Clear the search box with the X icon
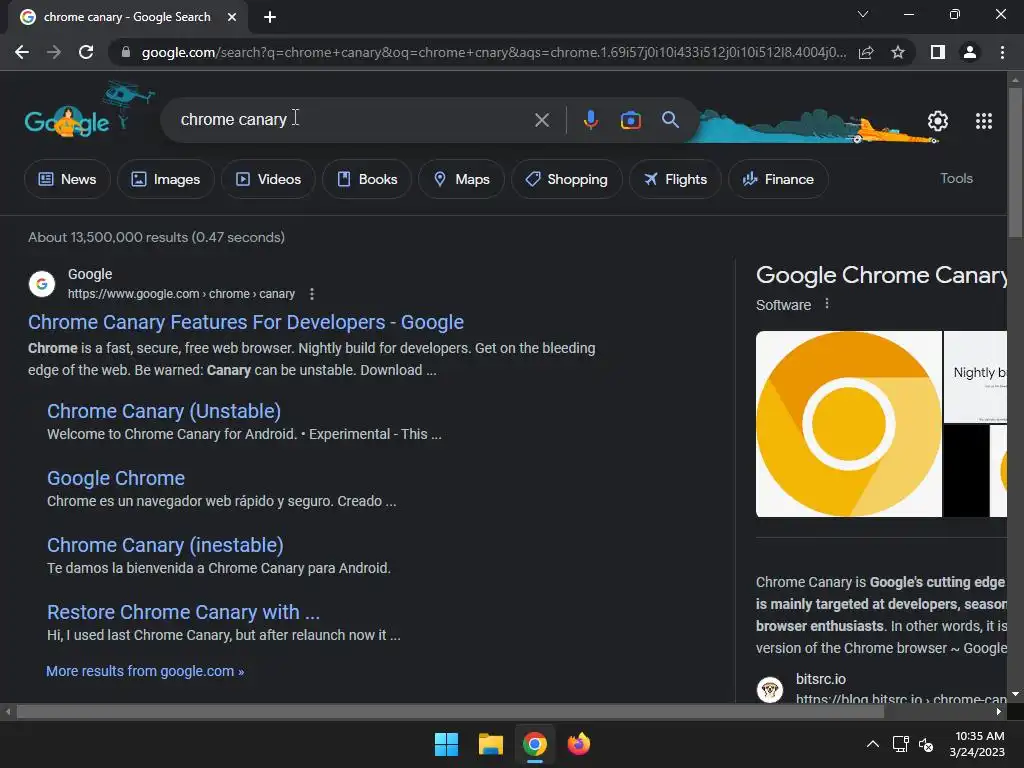Image resolution: width=1024 pixels, height=768 pixels. (x=541, y=120)
